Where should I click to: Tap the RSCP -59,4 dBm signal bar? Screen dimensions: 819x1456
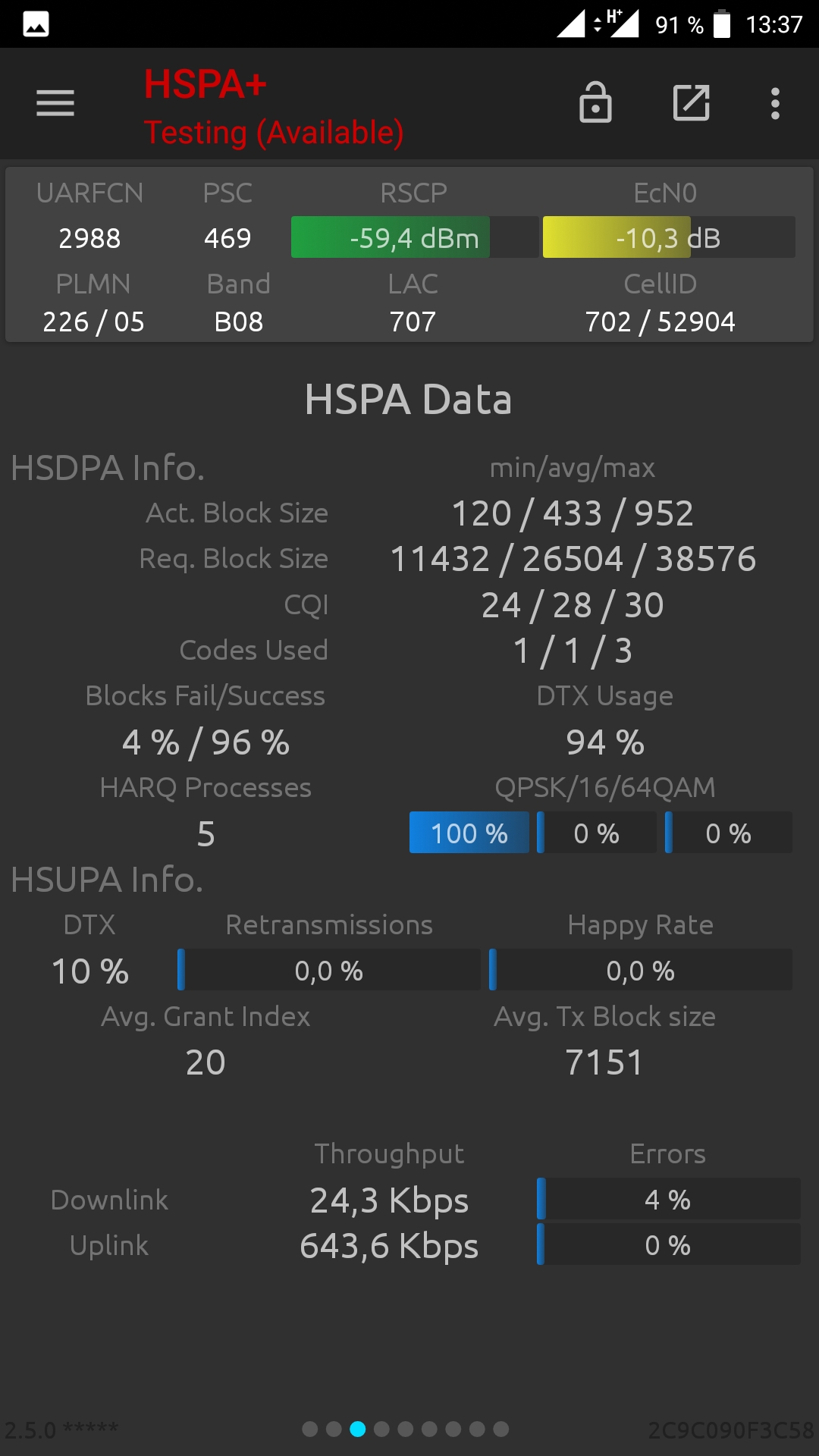[415, 237]
